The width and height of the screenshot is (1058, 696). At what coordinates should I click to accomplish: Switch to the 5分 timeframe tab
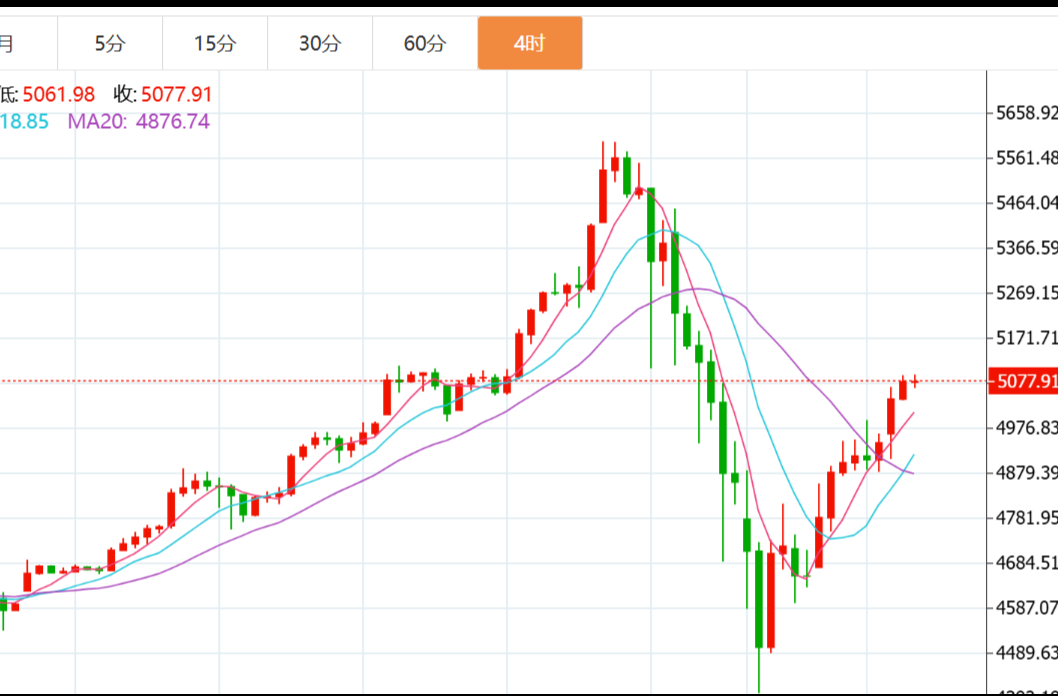click(x=110, y=43)
